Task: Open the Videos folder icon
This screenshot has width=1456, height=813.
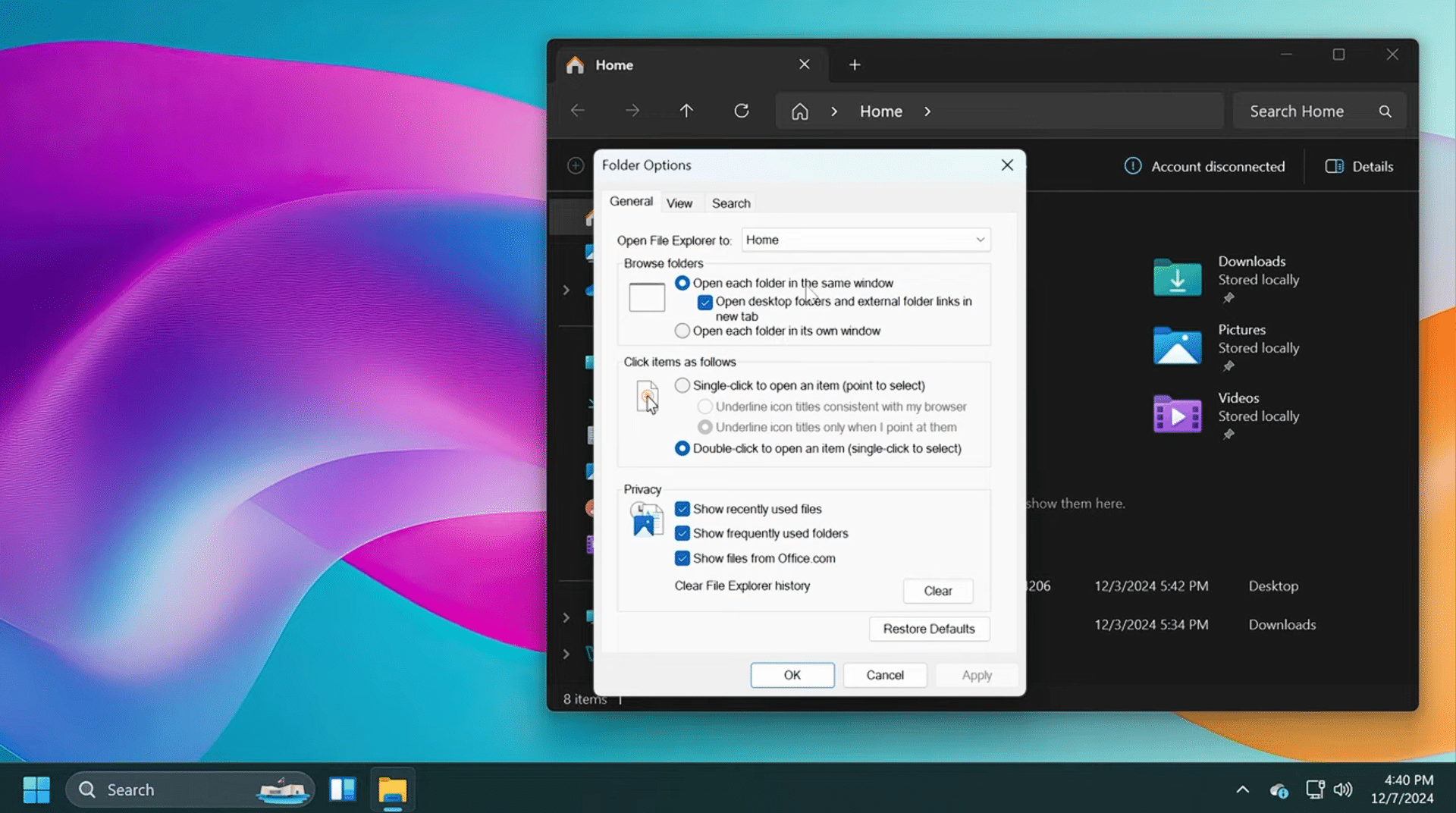Action: tap(1177, 414)
